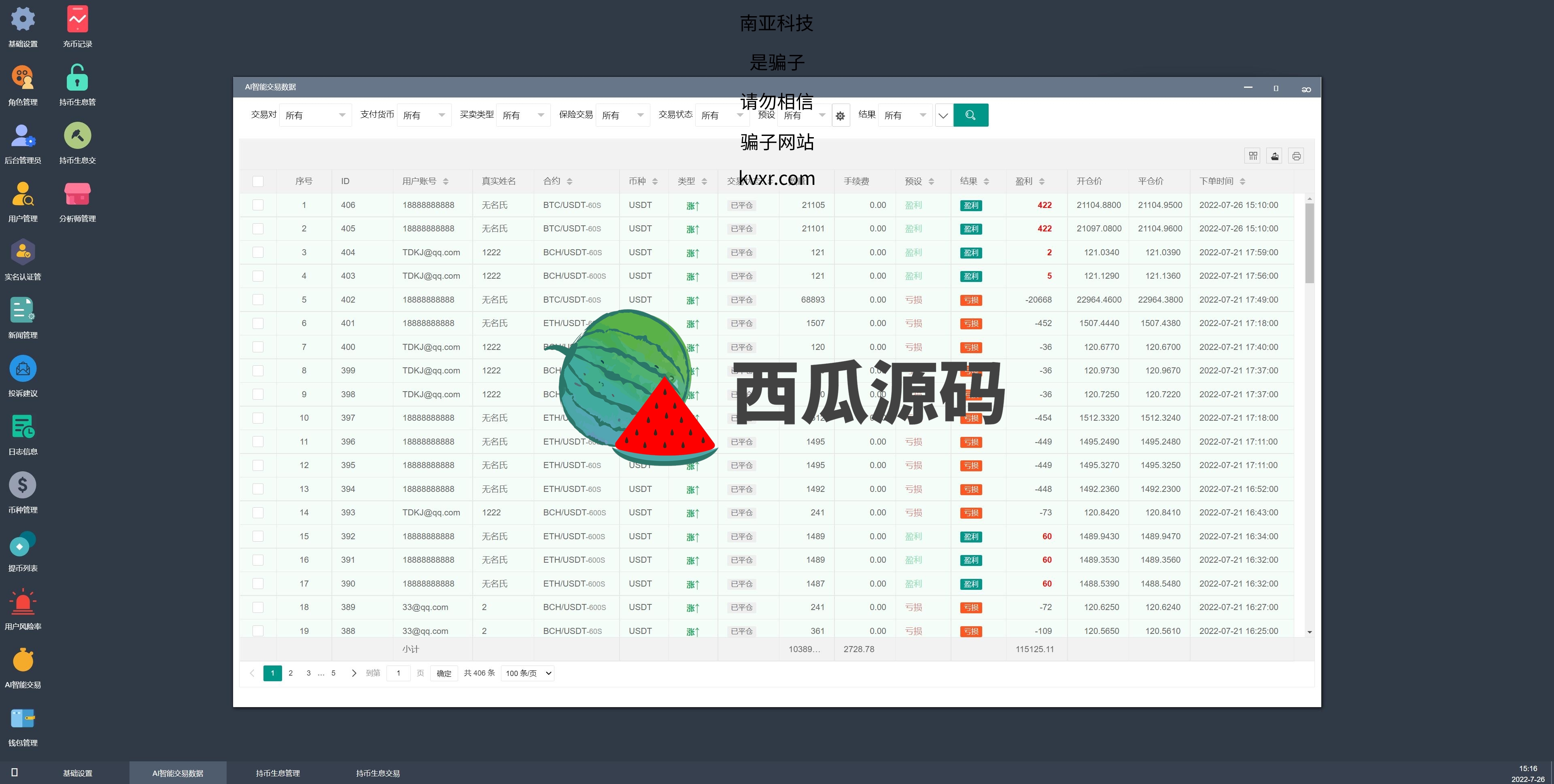Switch to 持币生息管理 taskbar tab
The width and height of the screenshot is (1554, 784).
coord(278,773)
